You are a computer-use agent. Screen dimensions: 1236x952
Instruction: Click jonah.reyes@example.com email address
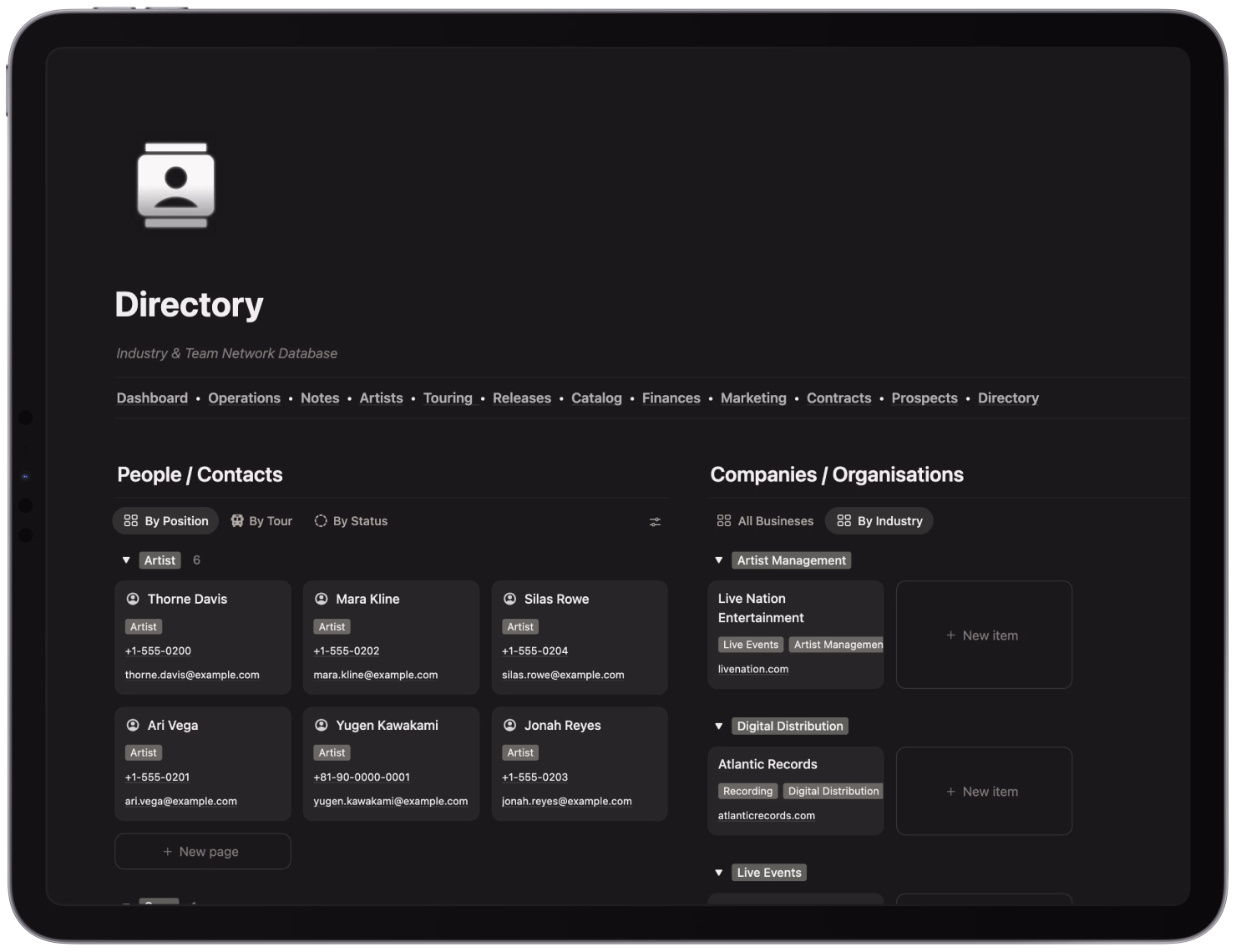[567, 801]
